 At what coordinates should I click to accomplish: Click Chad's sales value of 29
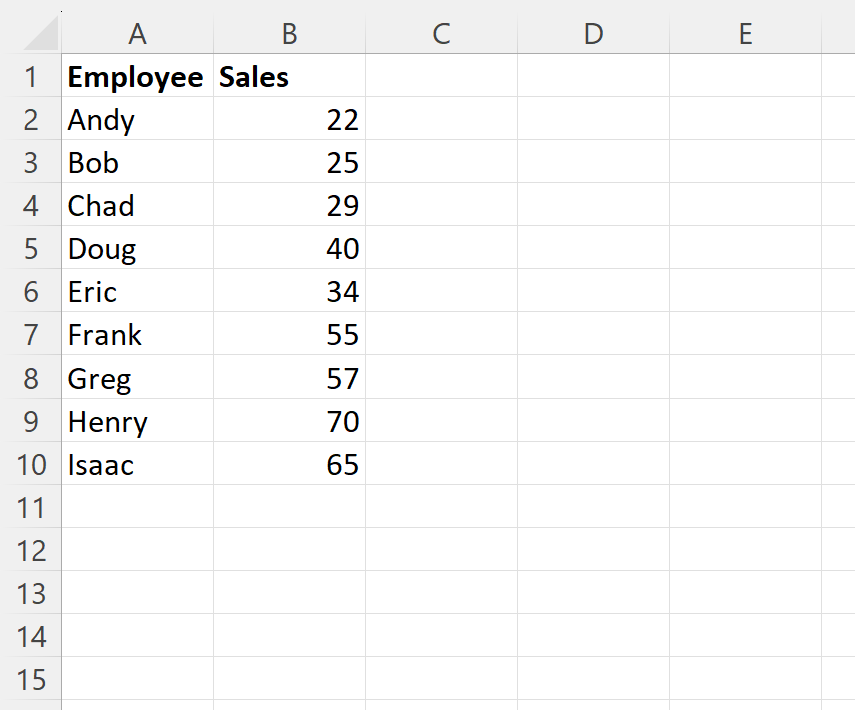tap(289, 206)
